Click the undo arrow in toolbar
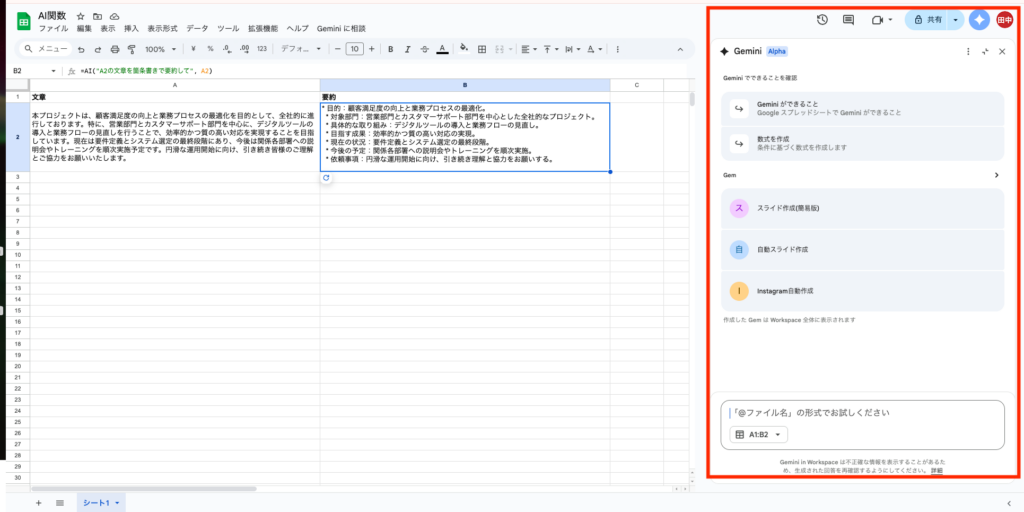 pyautogui.click(x=81, y=48)
